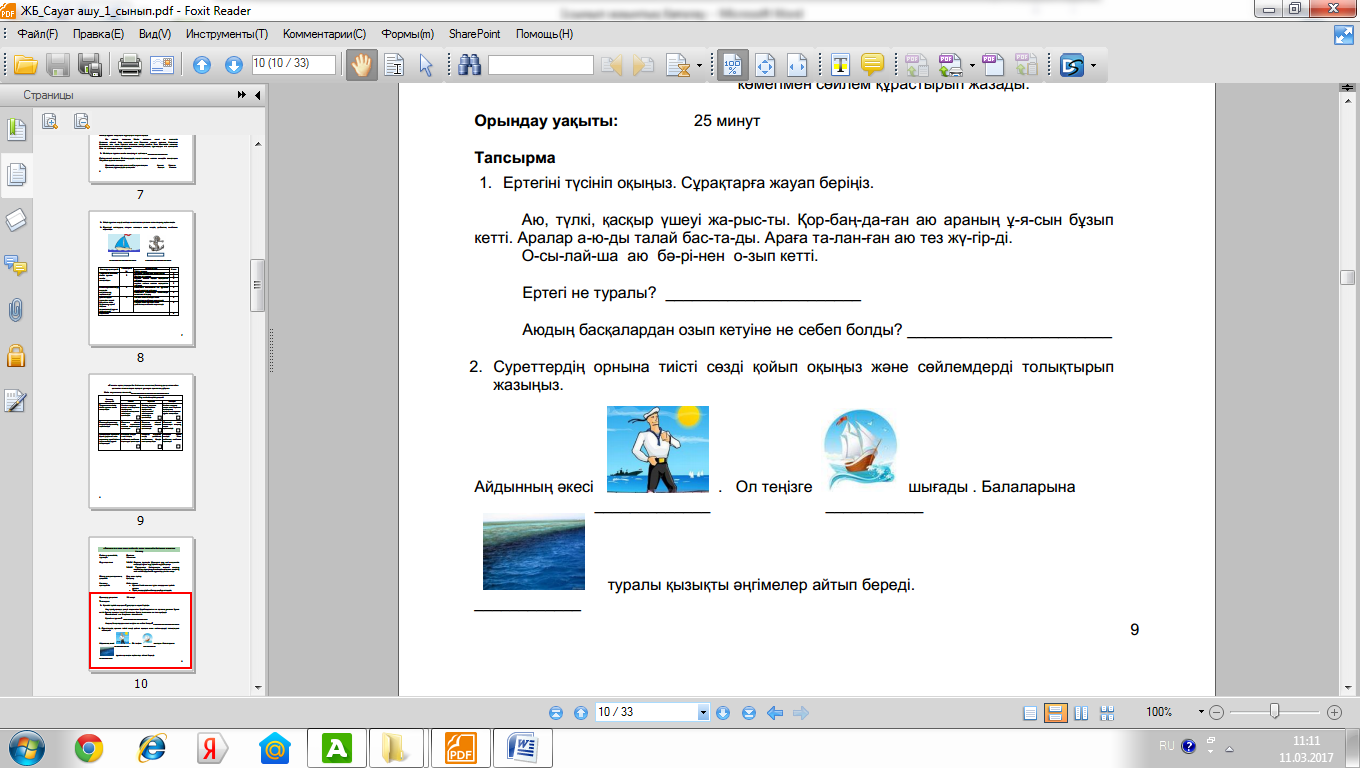
Task: Open the Инструменты menu
Action: click(x=226, y=34)
